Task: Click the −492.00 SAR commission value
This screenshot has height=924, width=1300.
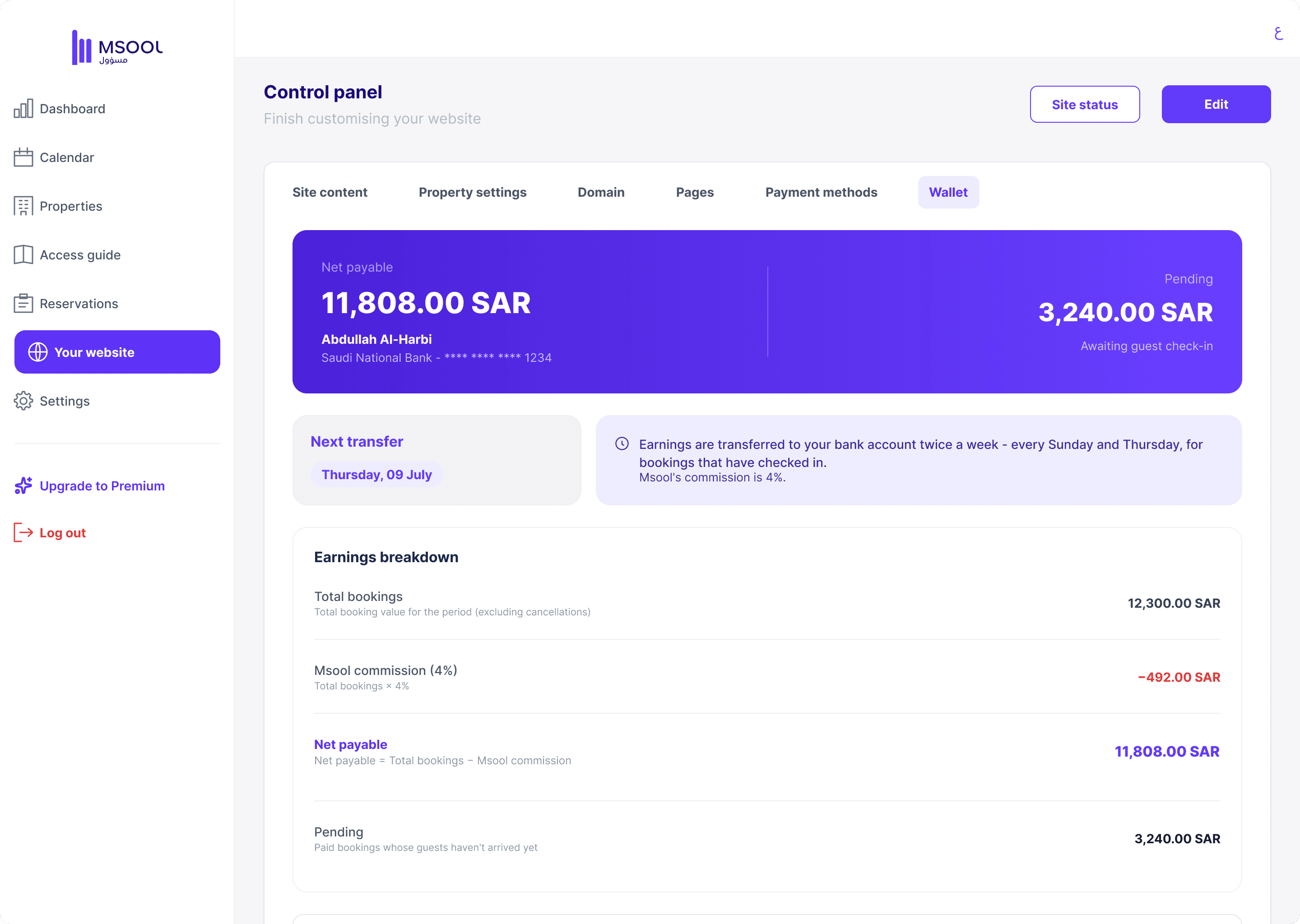Action: 1179,677
